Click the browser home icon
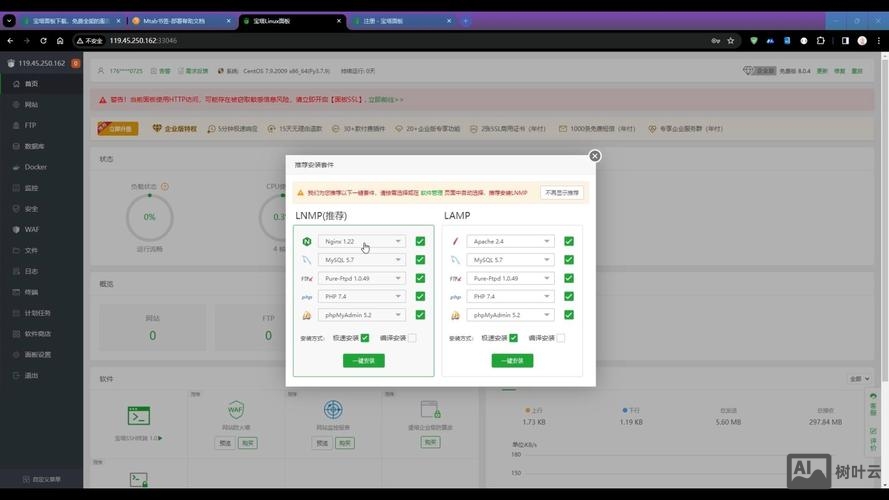889x500 pixels. pyautogui.click(x=60, y=40)
